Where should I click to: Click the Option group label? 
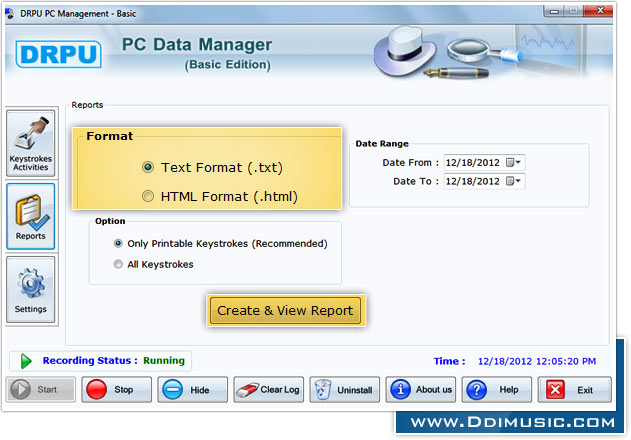110,221
